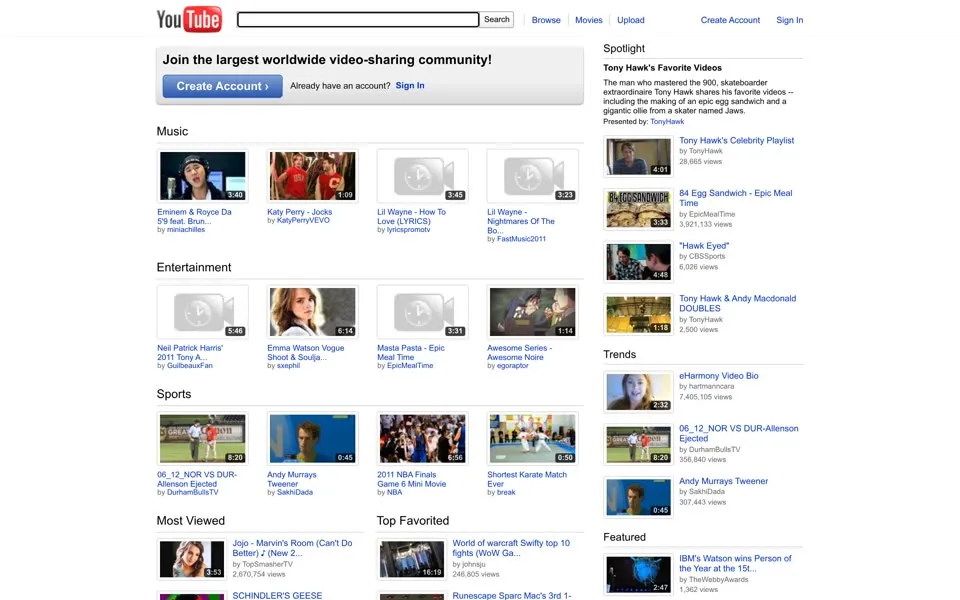This screenshot has width=960, height=600.
Task: Click Sign In link in the join banner
Action: coord(410,86)
